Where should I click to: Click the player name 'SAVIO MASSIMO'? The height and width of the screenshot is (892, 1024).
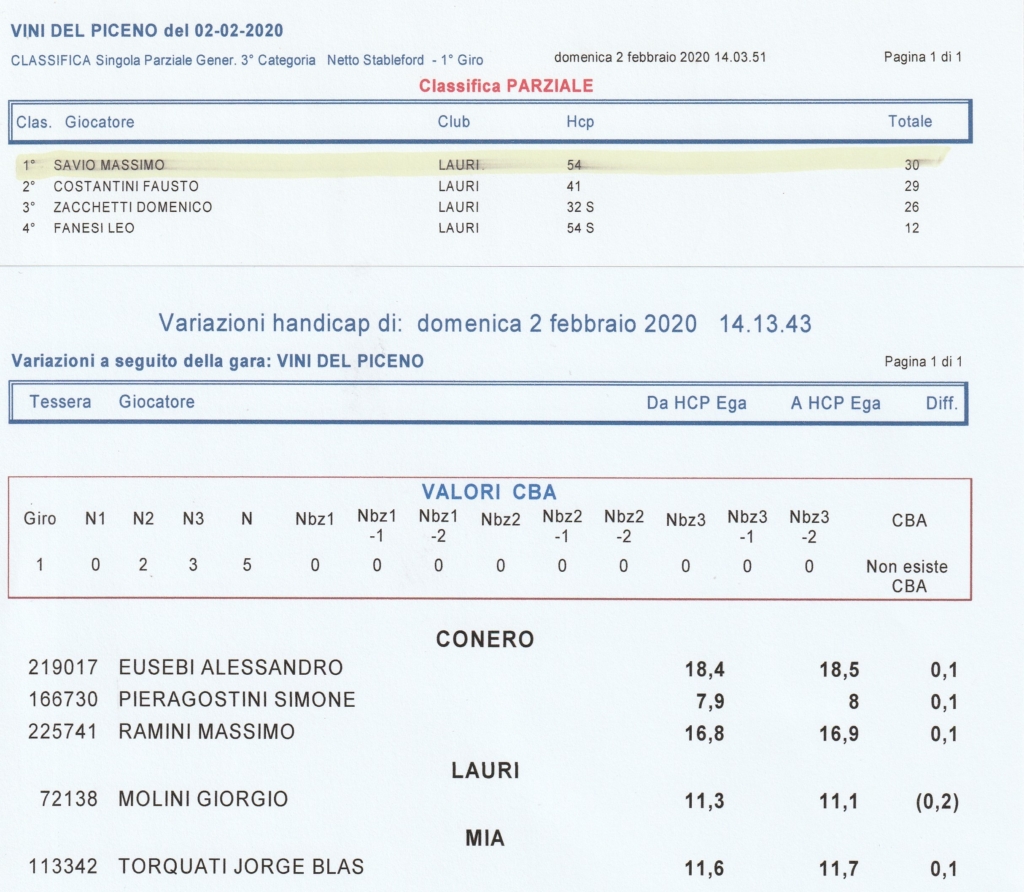click(109, 165)
